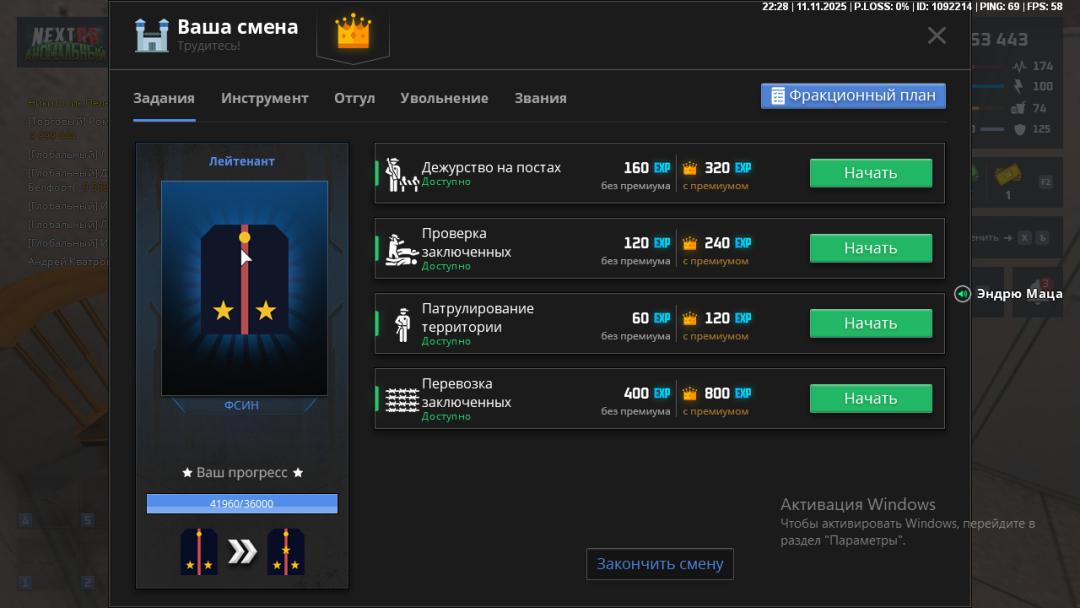This screenshot has height=608, width=1080.
Task: Click the speaker icon next to Эндрю Маца
Action: [x=962, y=294]
